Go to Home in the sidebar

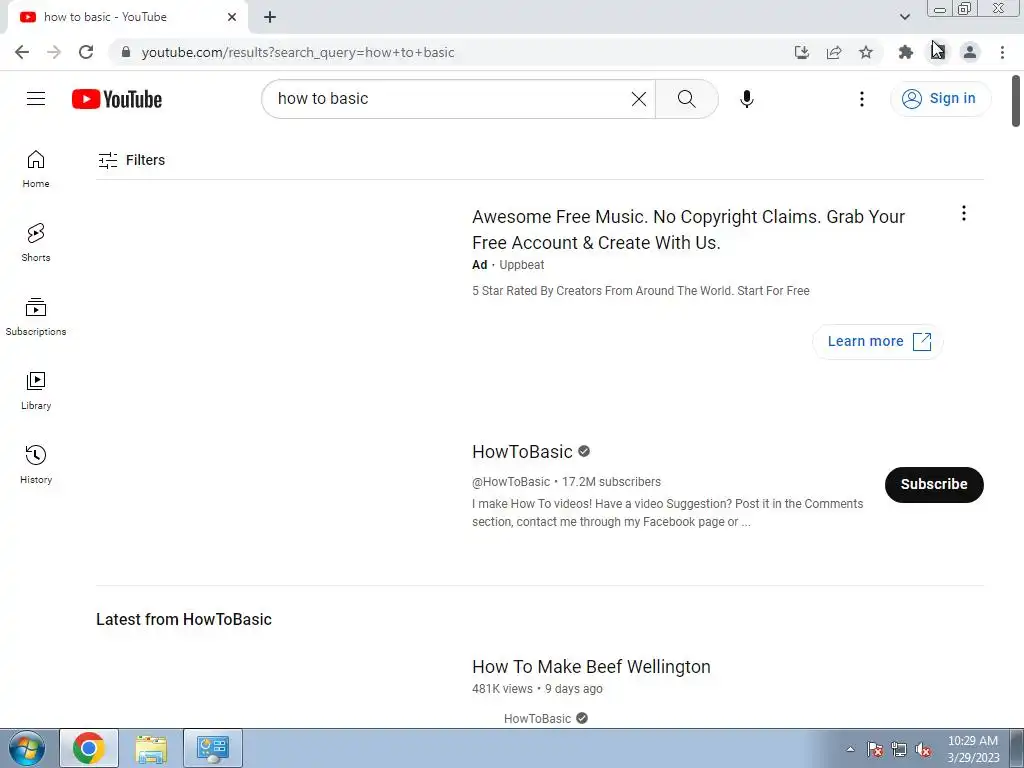tap(36, 169)
